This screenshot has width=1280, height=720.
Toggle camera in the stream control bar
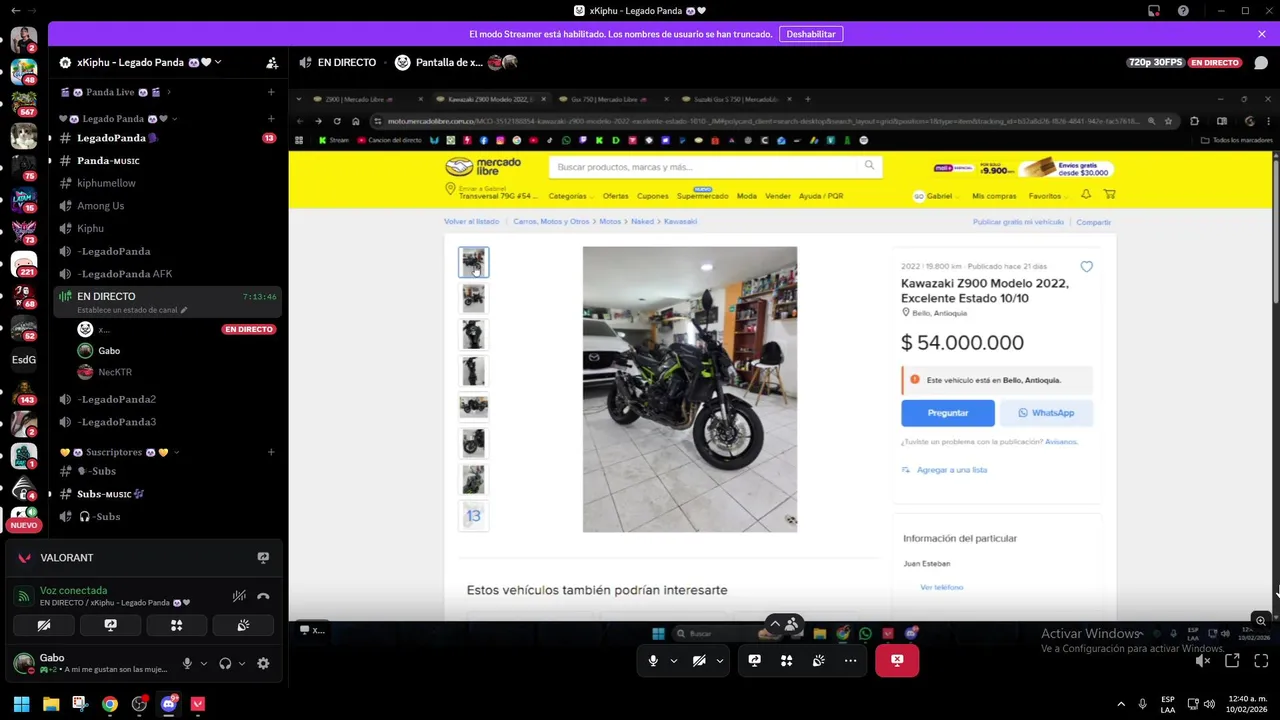click(x=699, y=660)
